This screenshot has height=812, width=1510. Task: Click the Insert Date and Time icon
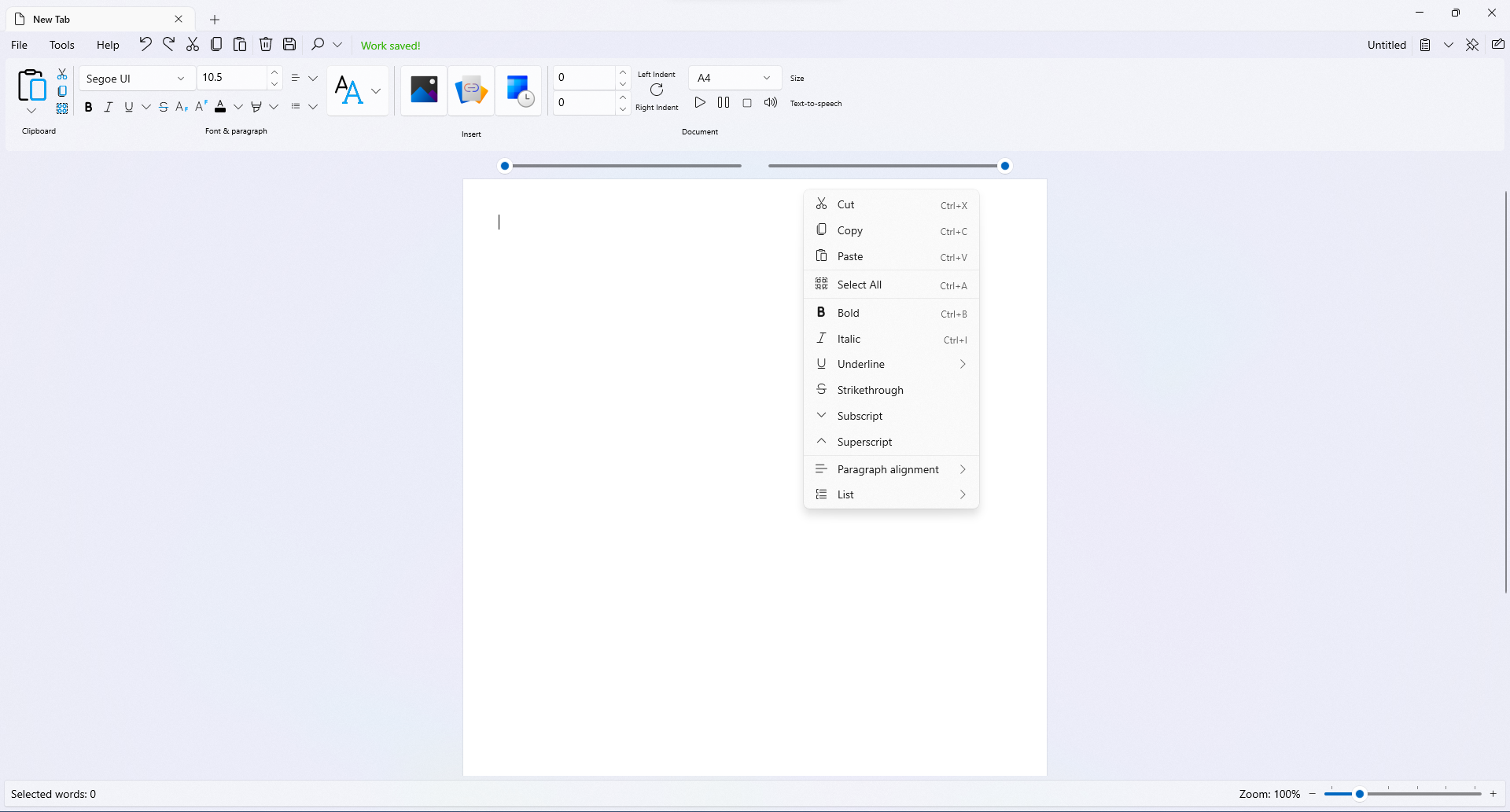(519, 90)
